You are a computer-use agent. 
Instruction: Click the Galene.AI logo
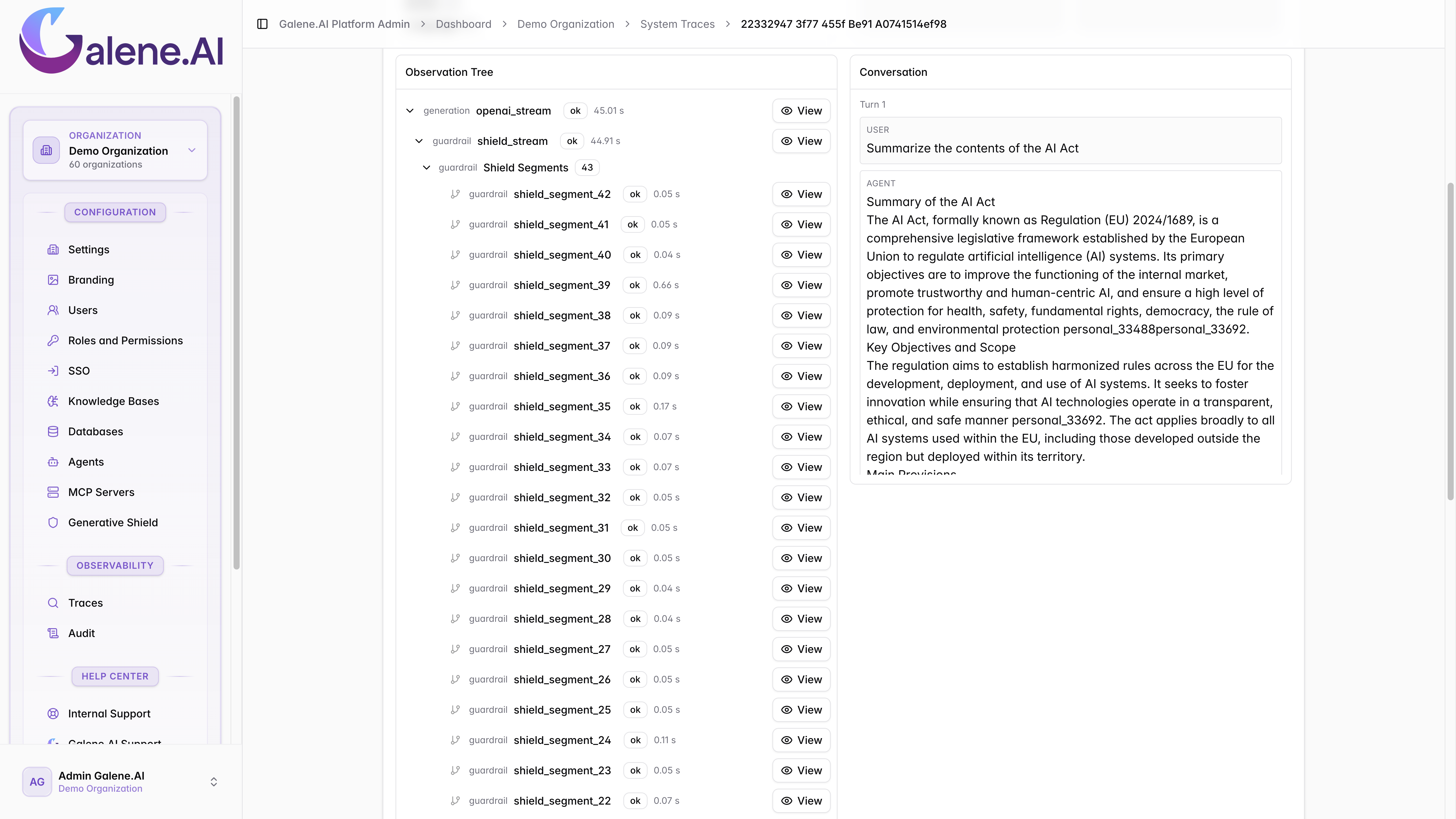(x=122, y=41)
